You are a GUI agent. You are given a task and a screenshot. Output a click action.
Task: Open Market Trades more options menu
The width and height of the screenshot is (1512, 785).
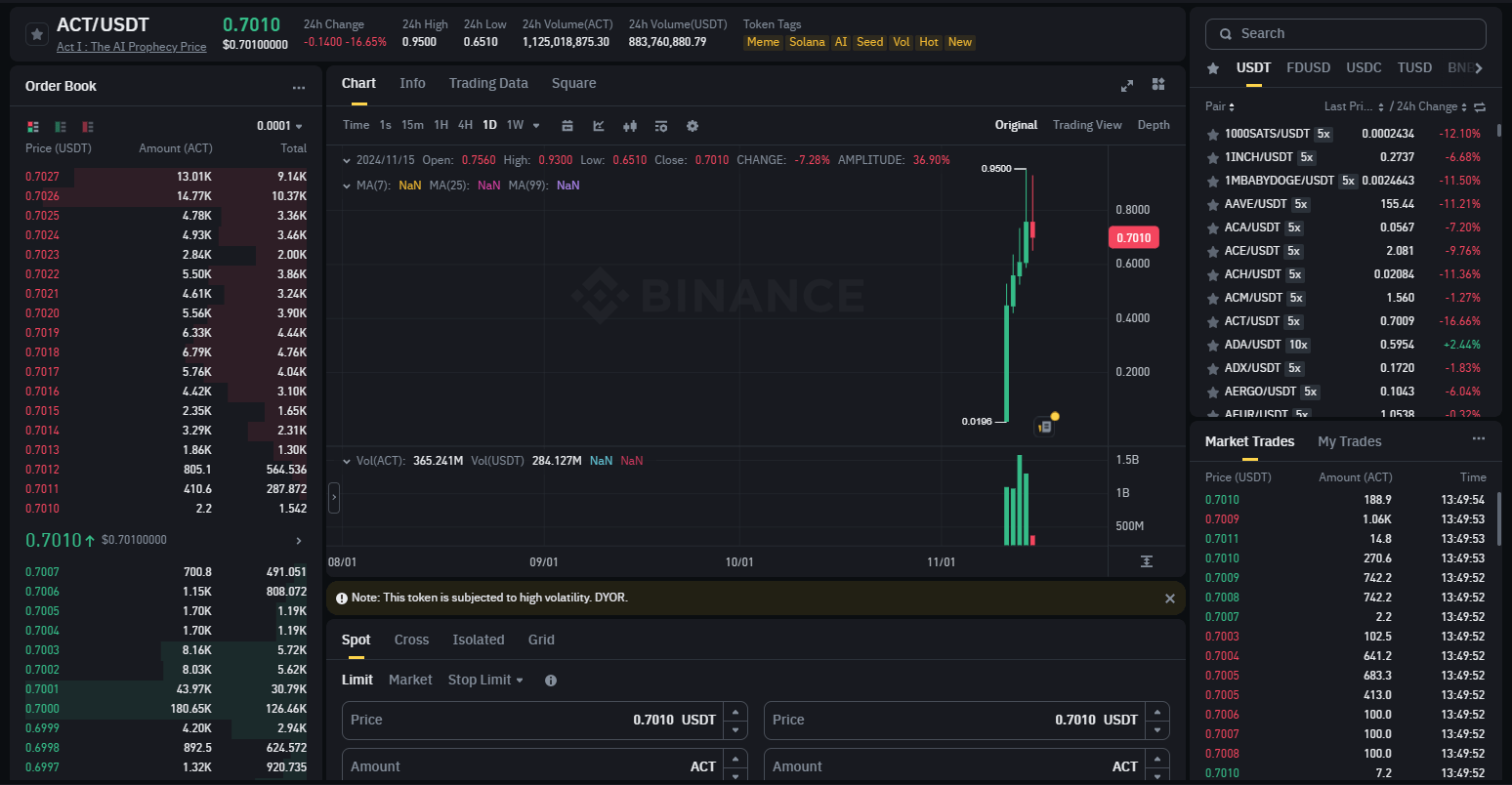pyautogui.click(x=1479, y=439)
